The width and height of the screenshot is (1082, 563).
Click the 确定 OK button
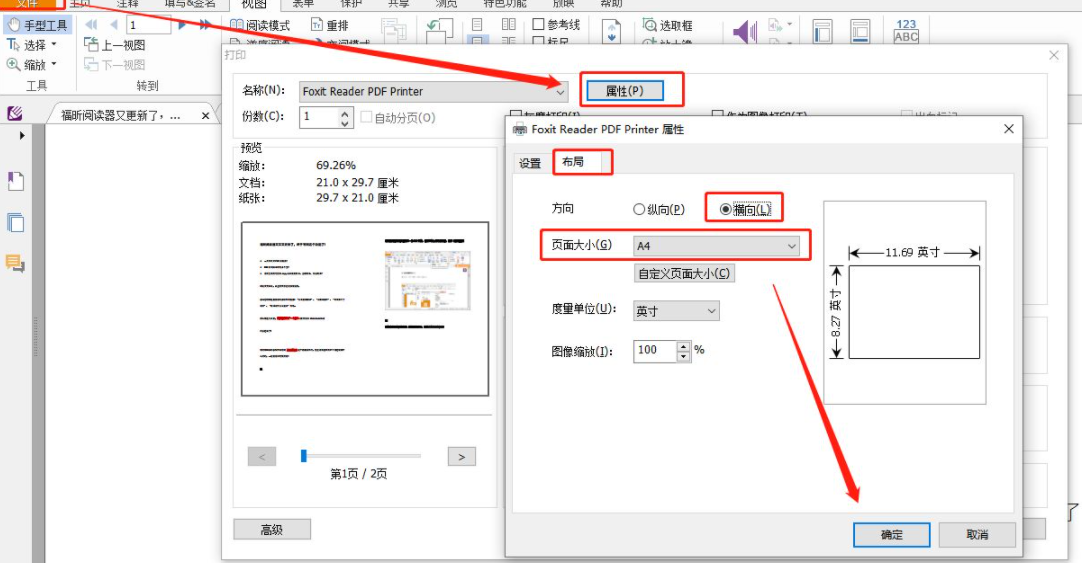(x=891, y=535)
